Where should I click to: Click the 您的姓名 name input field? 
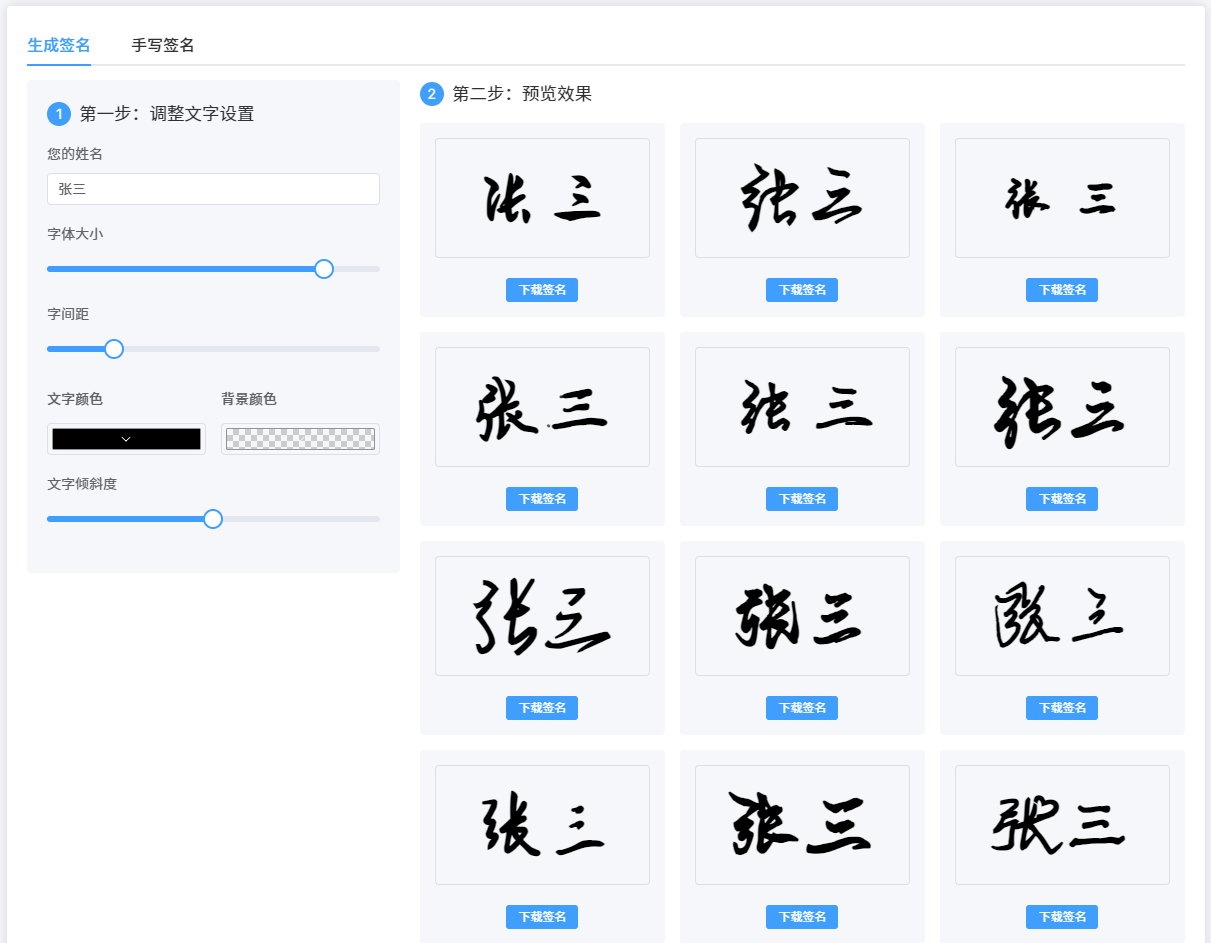click(213, 188)
